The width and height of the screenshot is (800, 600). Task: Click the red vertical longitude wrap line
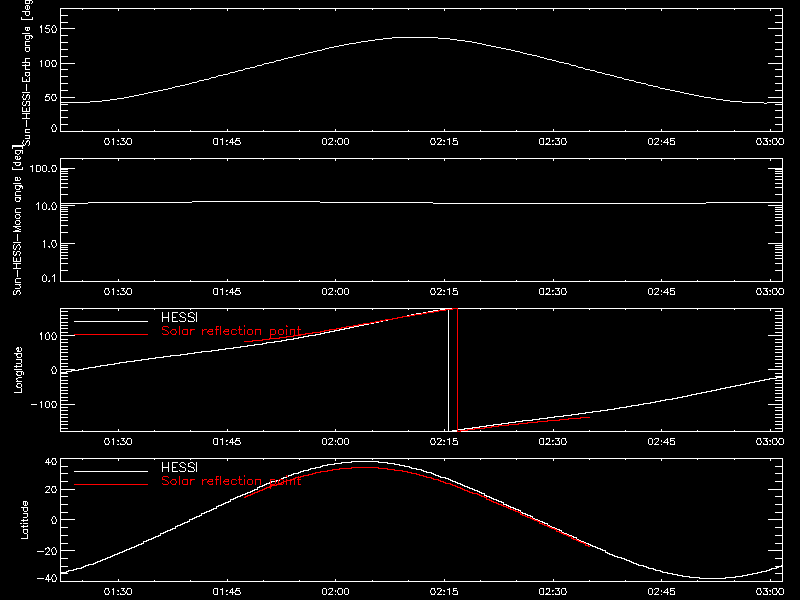[457, 370]
